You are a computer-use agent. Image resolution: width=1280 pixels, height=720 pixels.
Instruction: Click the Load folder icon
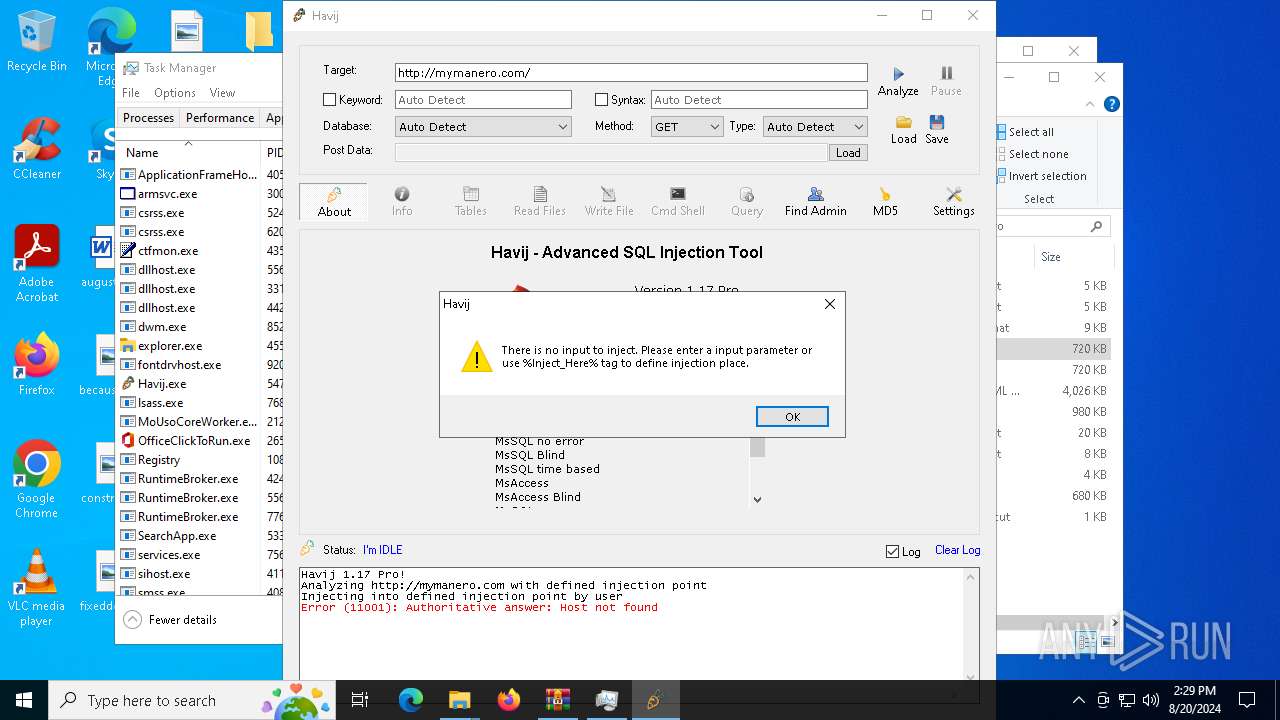click(904, 122)
